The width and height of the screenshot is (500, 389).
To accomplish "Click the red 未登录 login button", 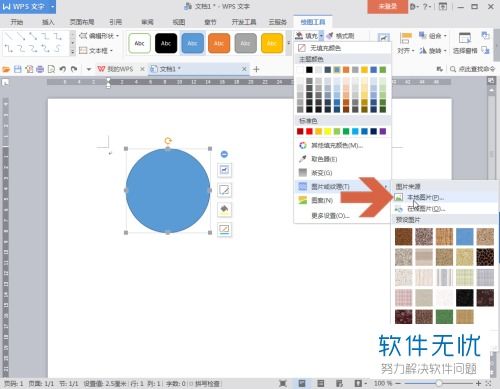I will [388, 7].
